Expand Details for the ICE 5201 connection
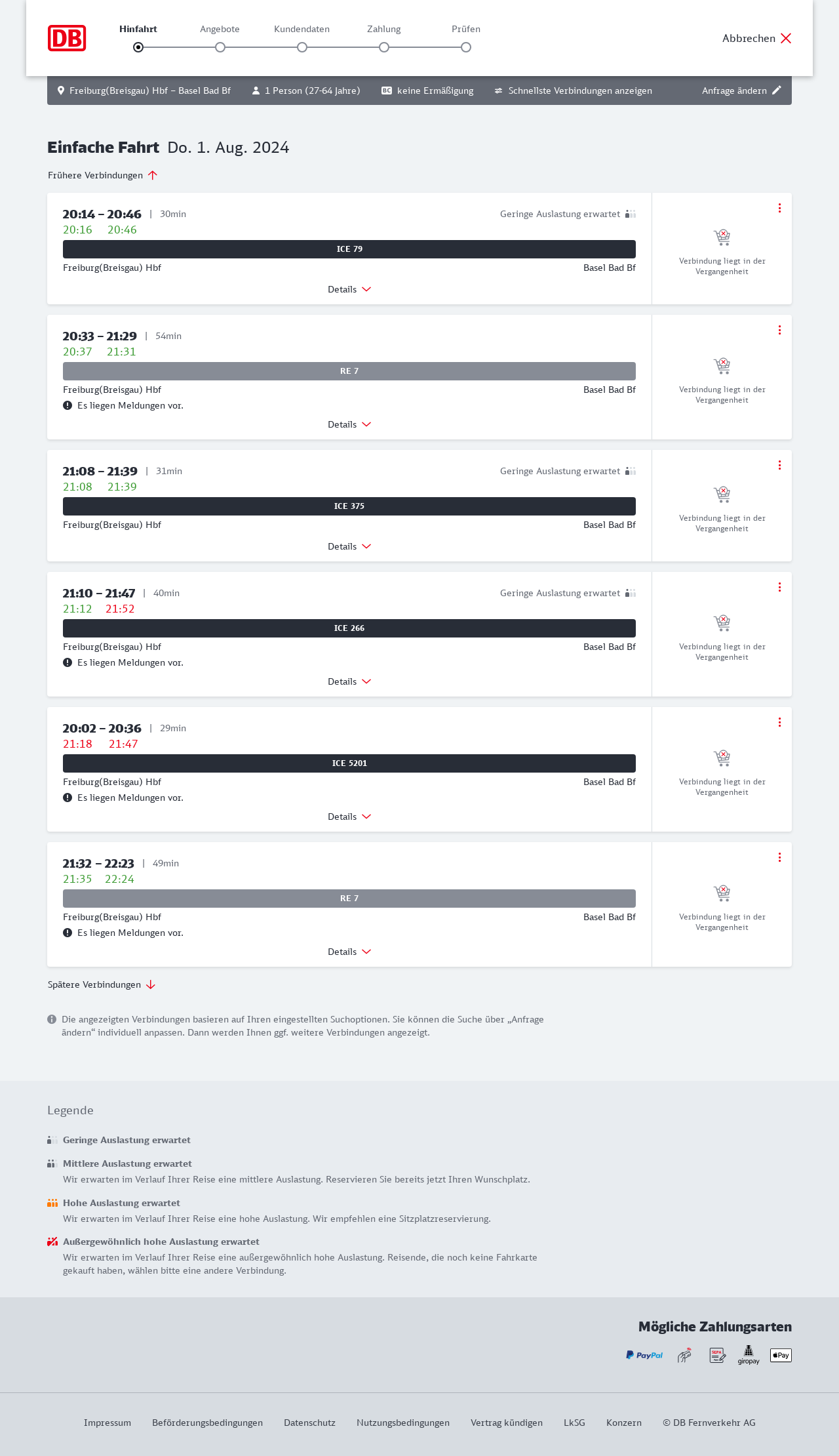The image size is (839, 1456). (349, 817)
